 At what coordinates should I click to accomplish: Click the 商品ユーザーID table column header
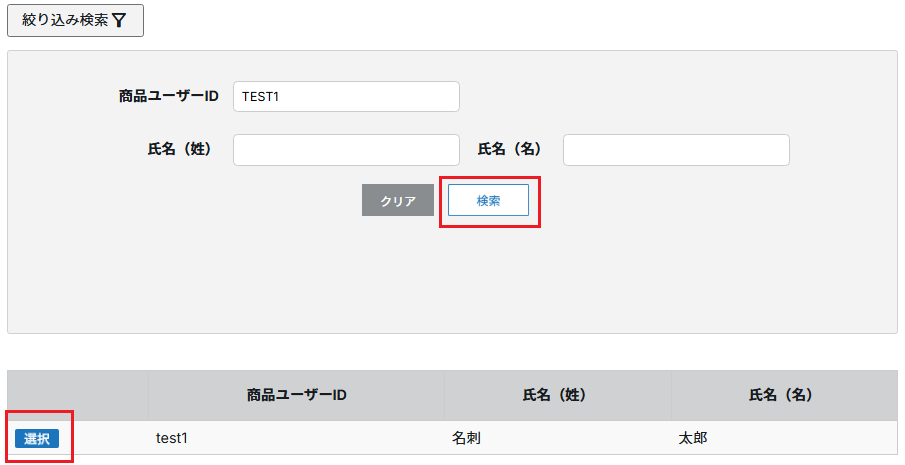297,395
